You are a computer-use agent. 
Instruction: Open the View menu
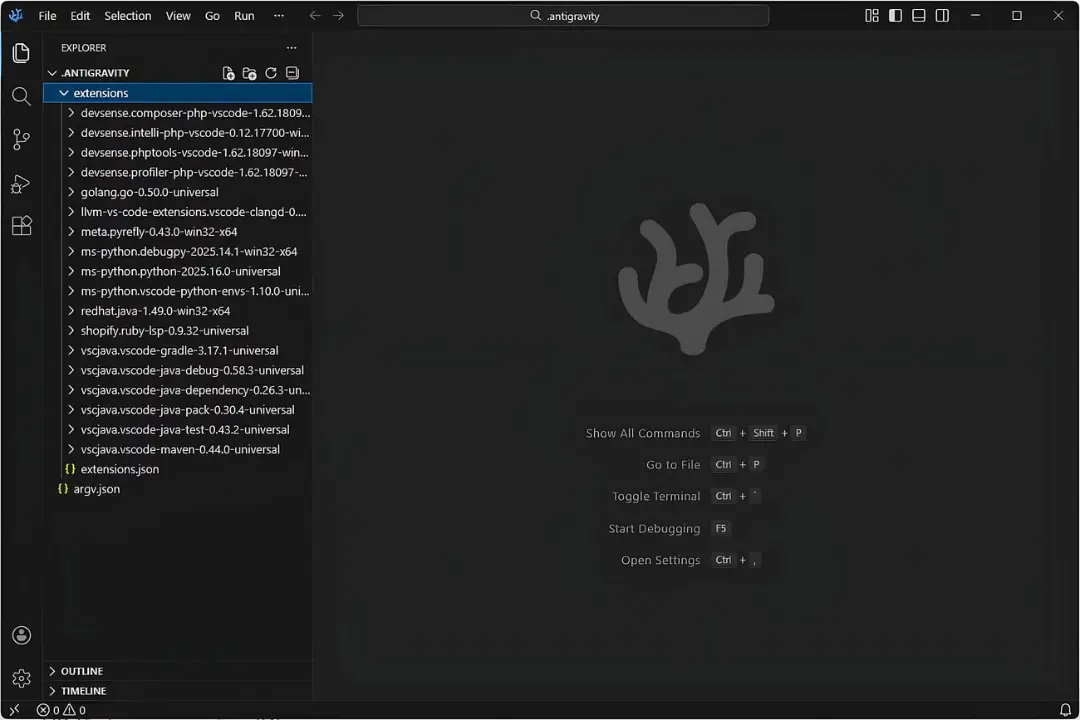[178, 15]
